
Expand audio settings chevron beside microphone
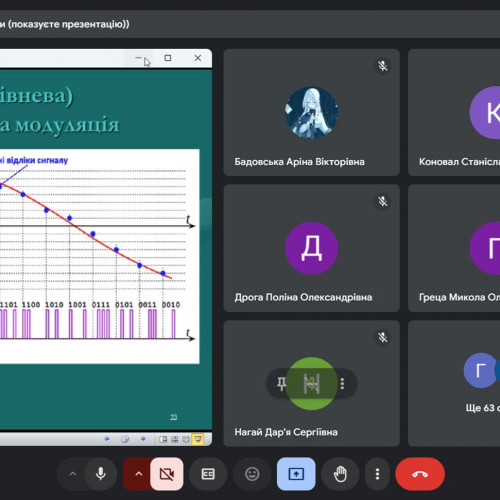point(72,474)
